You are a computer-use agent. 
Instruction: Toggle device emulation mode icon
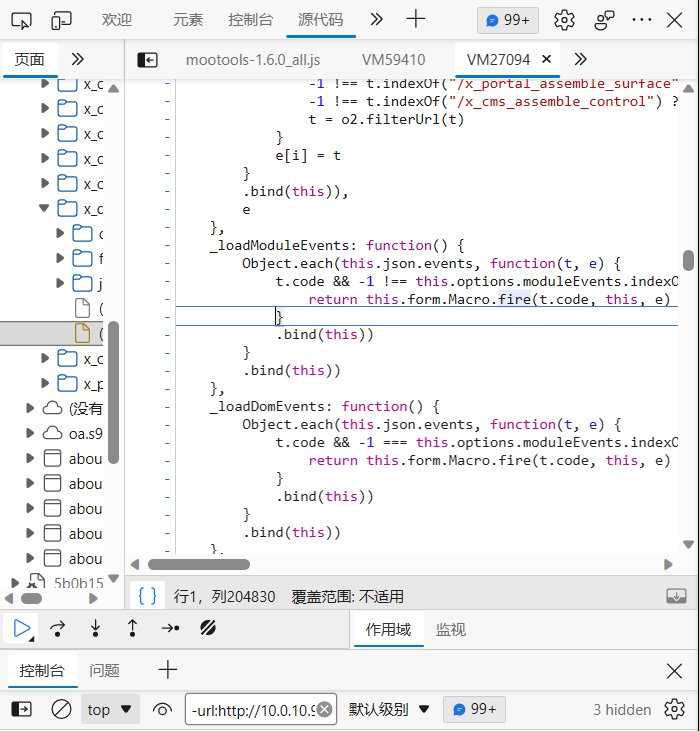[x=61, y=20]
